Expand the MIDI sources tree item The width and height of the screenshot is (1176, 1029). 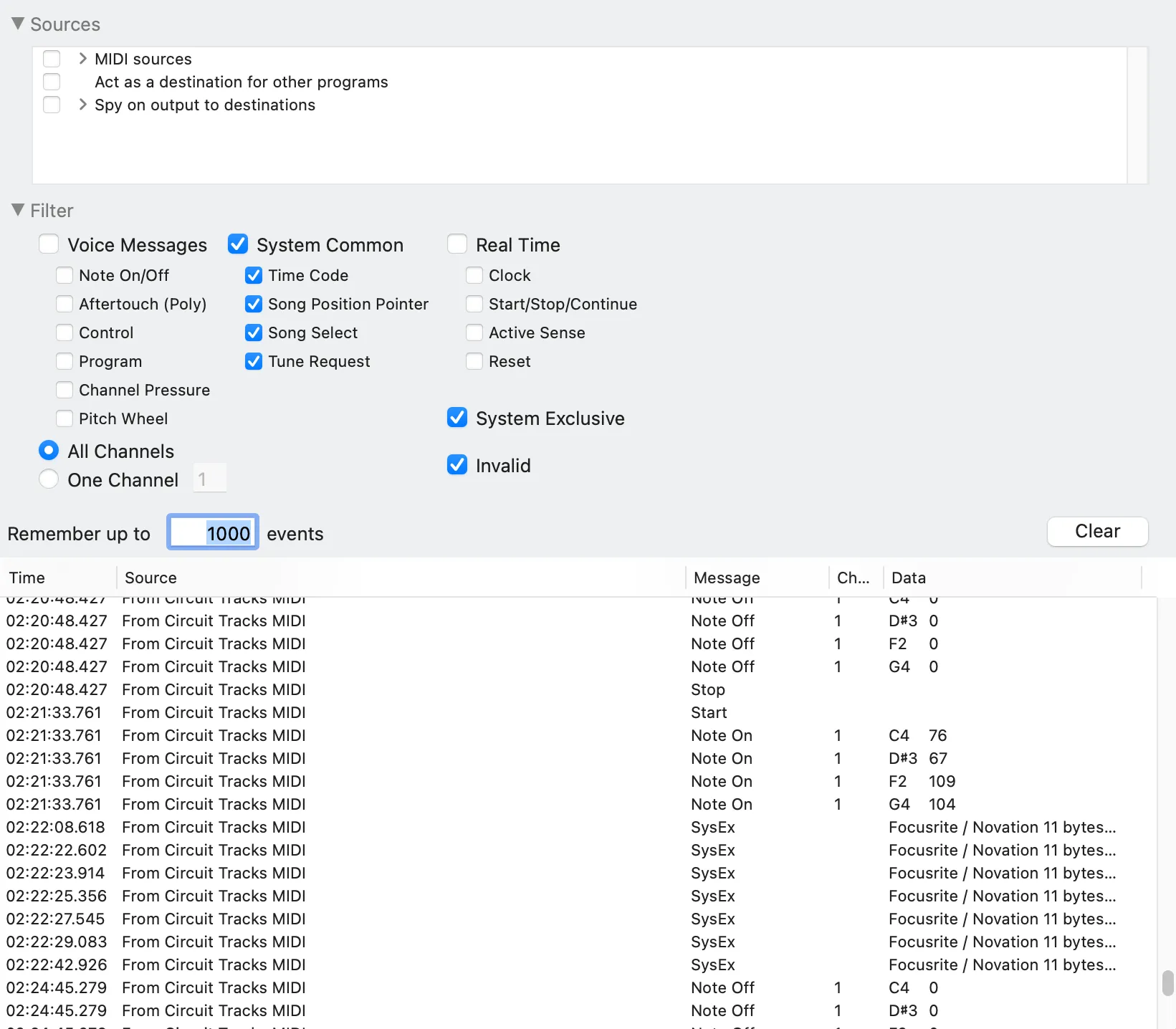[82, 59]
